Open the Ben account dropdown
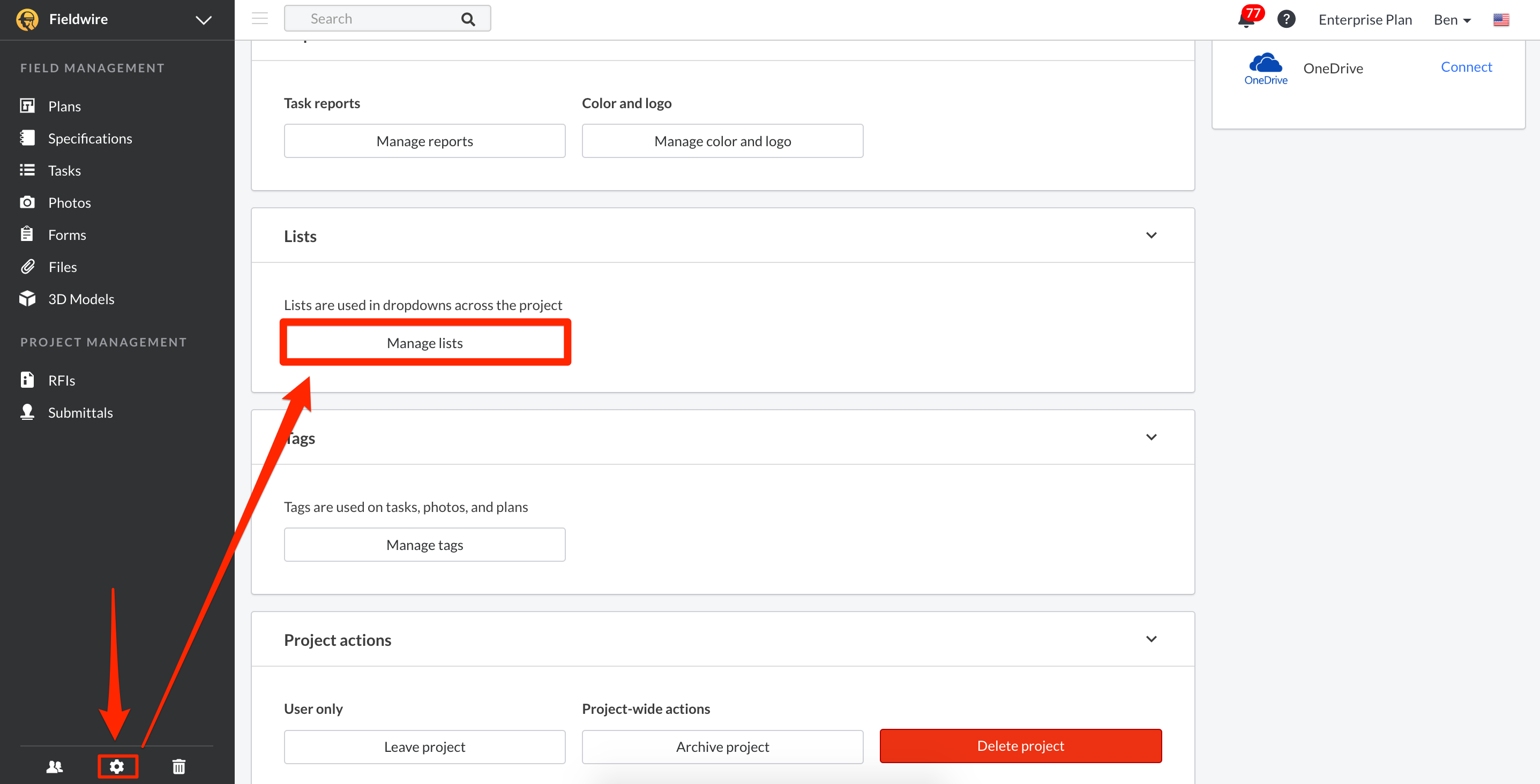This screenshot has width=1540, height=784. [x=1452, y=19]
